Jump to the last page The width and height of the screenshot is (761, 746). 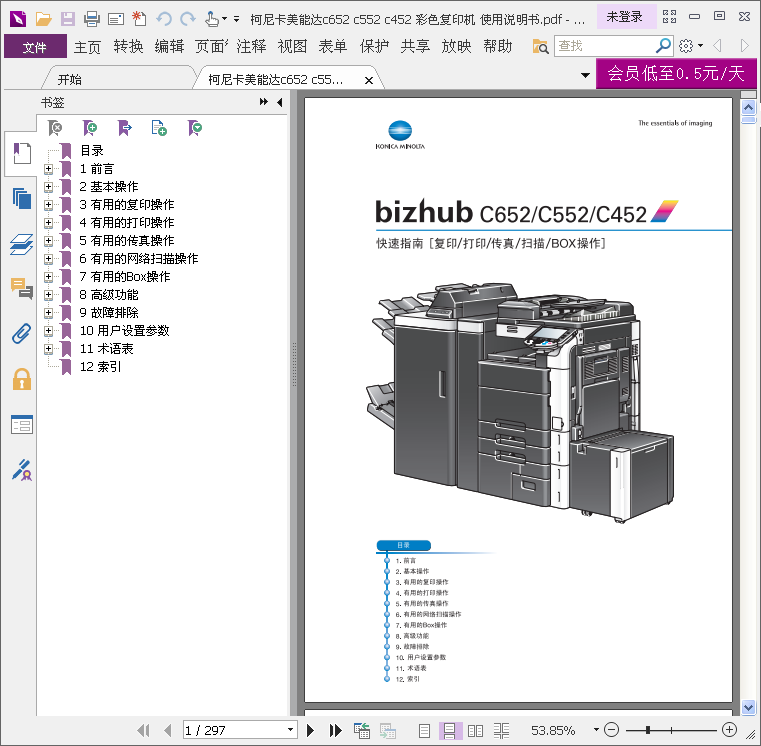(x=335, y=730)
